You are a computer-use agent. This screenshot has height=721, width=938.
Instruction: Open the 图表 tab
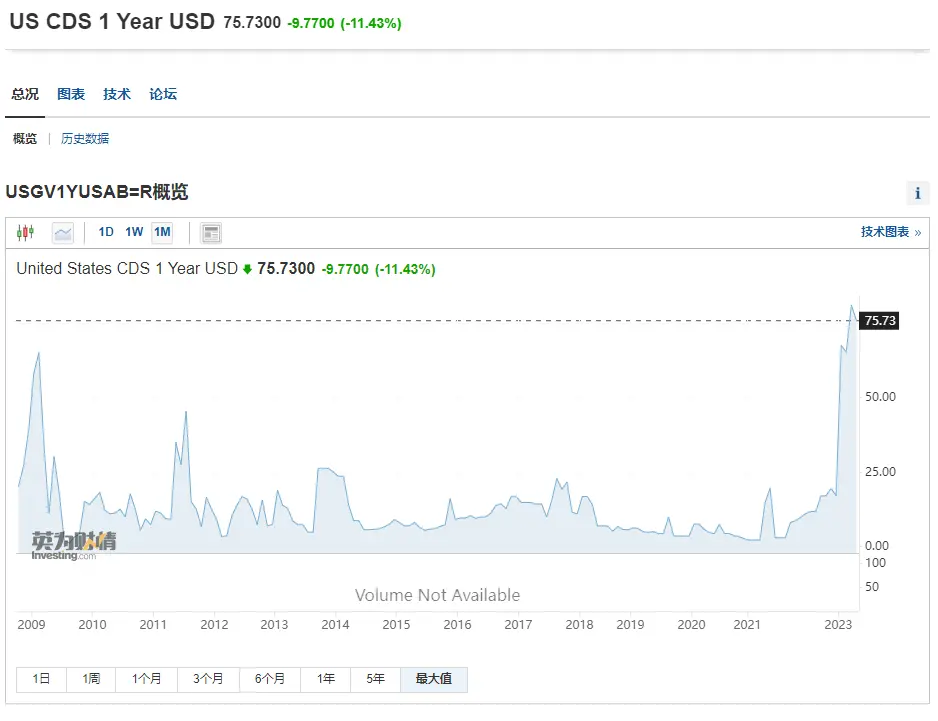point(71,94)
